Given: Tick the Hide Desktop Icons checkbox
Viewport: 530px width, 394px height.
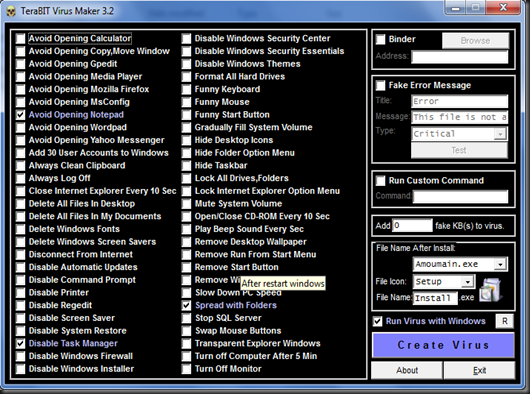Looking at the screenshot, I should [187, 140].
